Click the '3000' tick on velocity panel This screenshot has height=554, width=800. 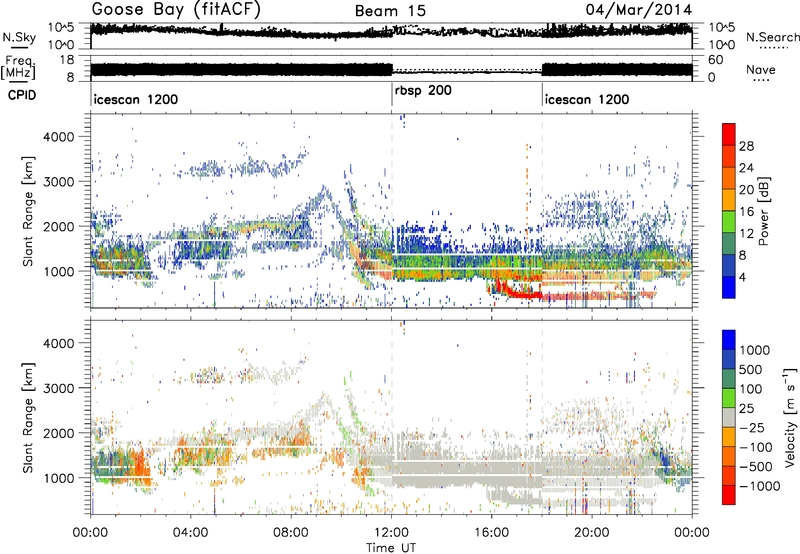(x=60, y=388)
